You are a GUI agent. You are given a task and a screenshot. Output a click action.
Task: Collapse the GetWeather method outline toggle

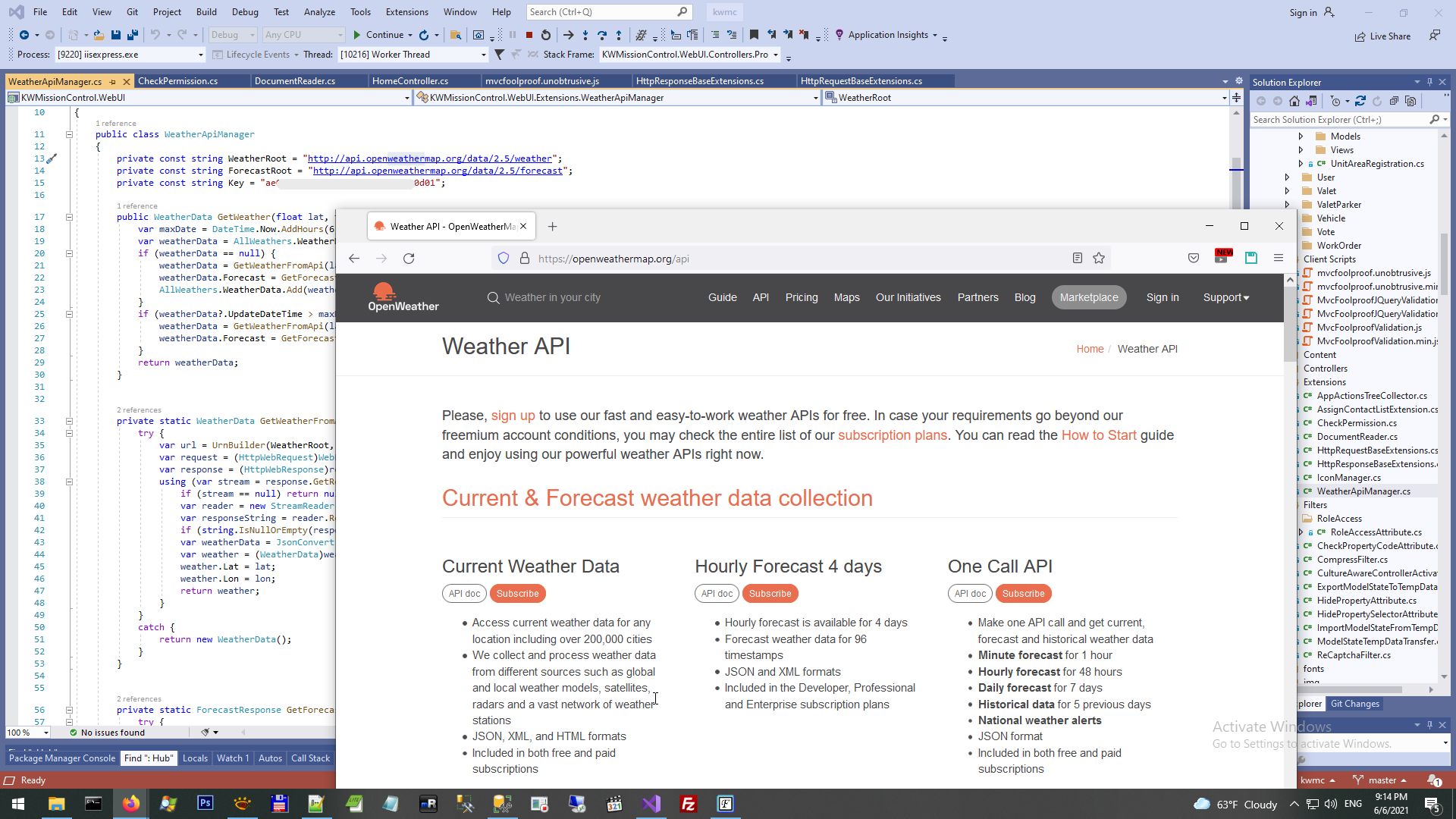[x=69, y=217]
